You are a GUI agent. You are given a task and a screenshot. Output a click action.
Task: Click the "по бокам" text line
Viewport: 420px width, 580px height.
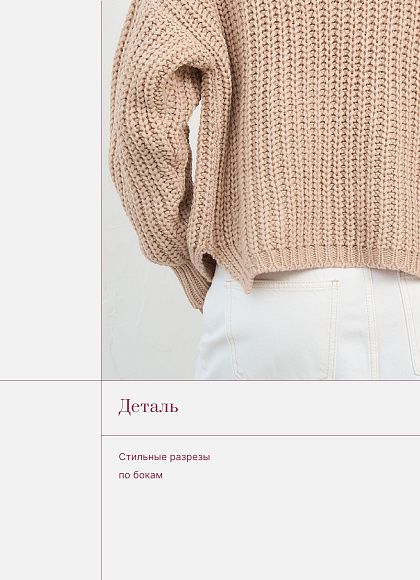(141, 475)
